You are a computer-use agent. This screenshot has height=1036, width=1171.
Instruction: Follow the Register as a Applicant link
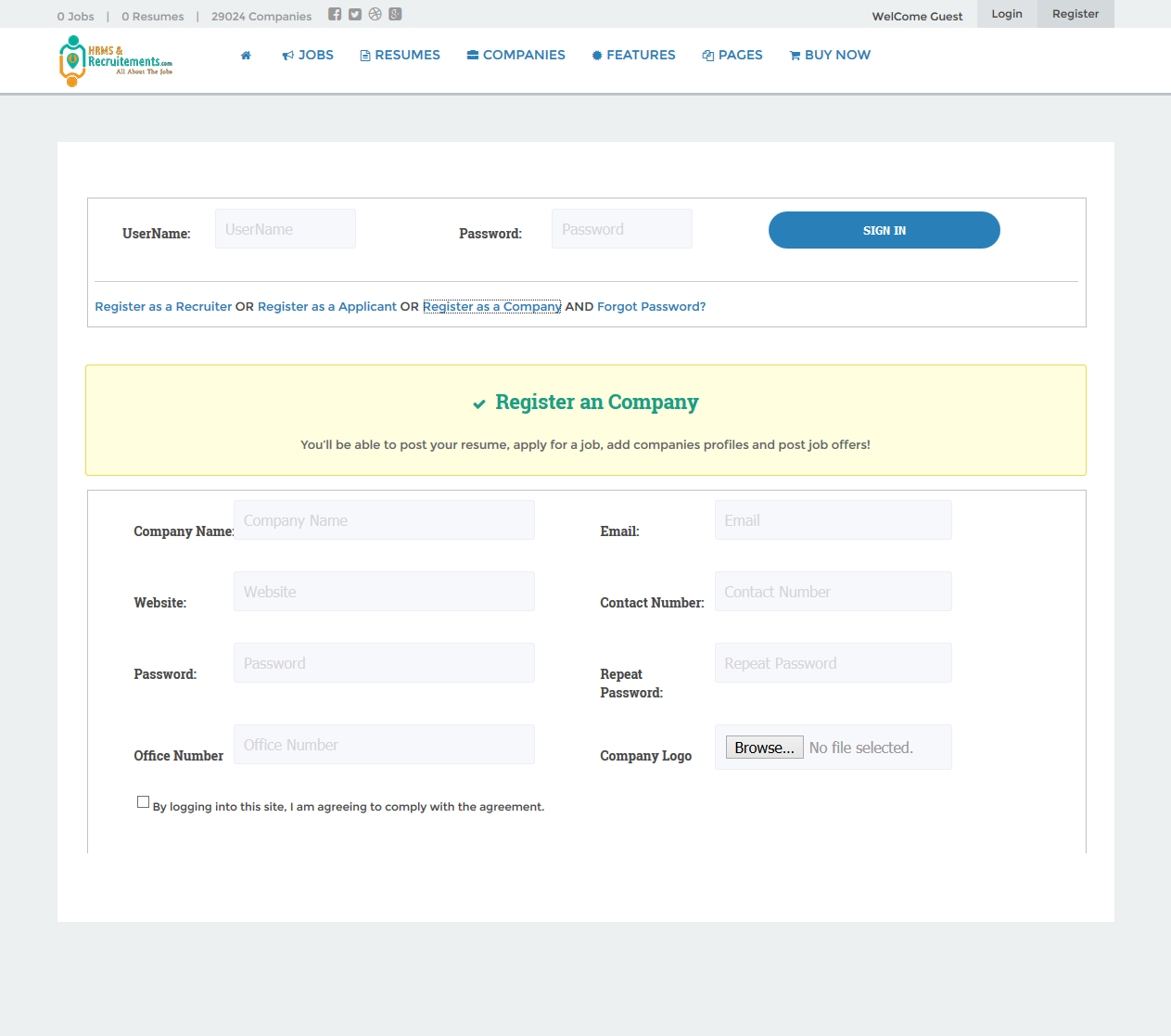click(x=327, y=307)
